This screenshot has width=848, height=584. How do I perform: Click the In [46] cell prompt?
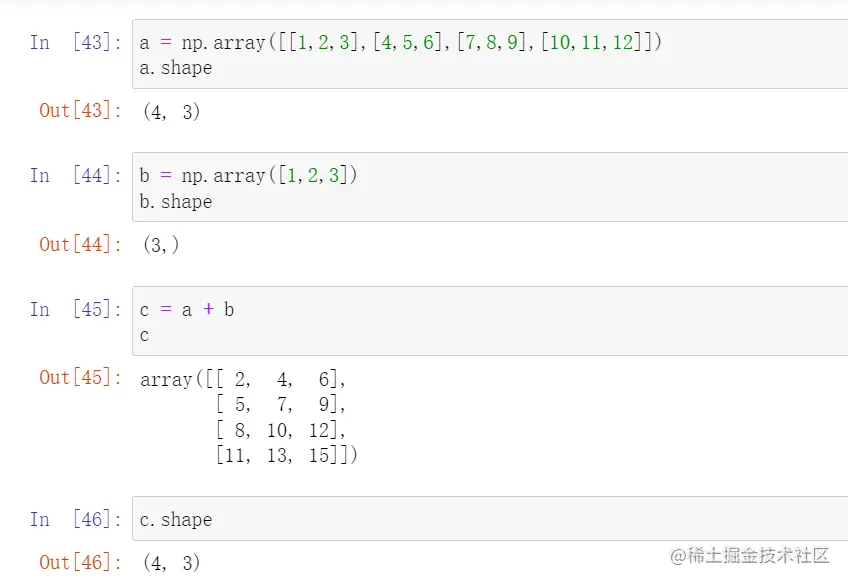[x=76, y=520]
